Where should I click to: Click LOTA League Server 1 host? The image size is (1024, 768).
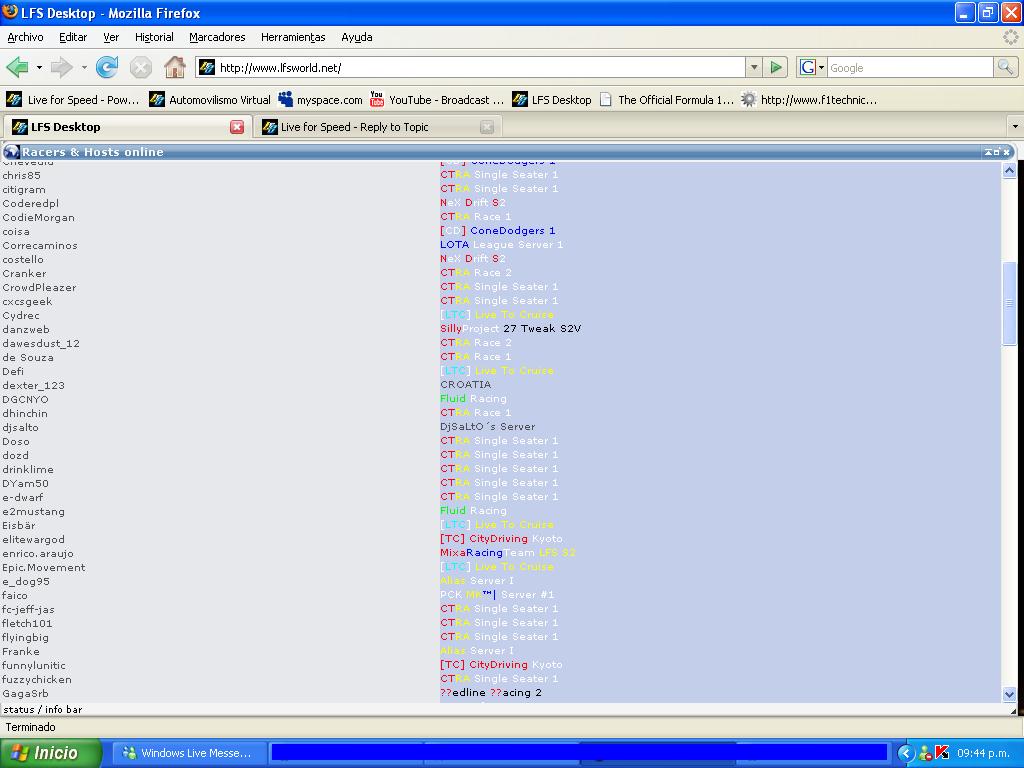tap(502, 244)
